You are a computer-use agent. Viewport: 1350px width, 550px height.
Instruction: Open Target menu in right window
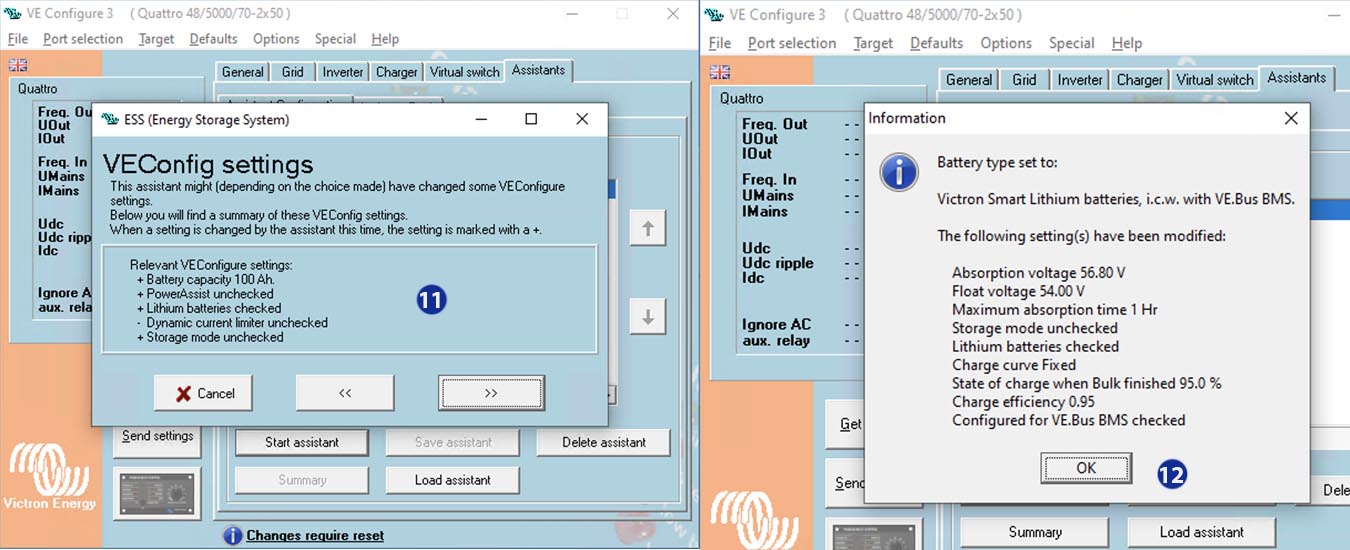click(x=873, y=43)
